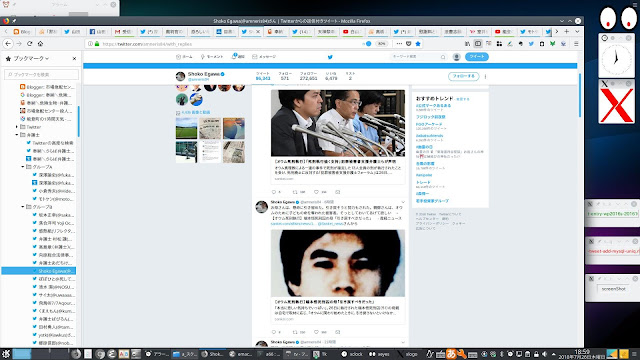Collapse the グループB bookmark folder
640x360 pixels.
coord(23,207)
